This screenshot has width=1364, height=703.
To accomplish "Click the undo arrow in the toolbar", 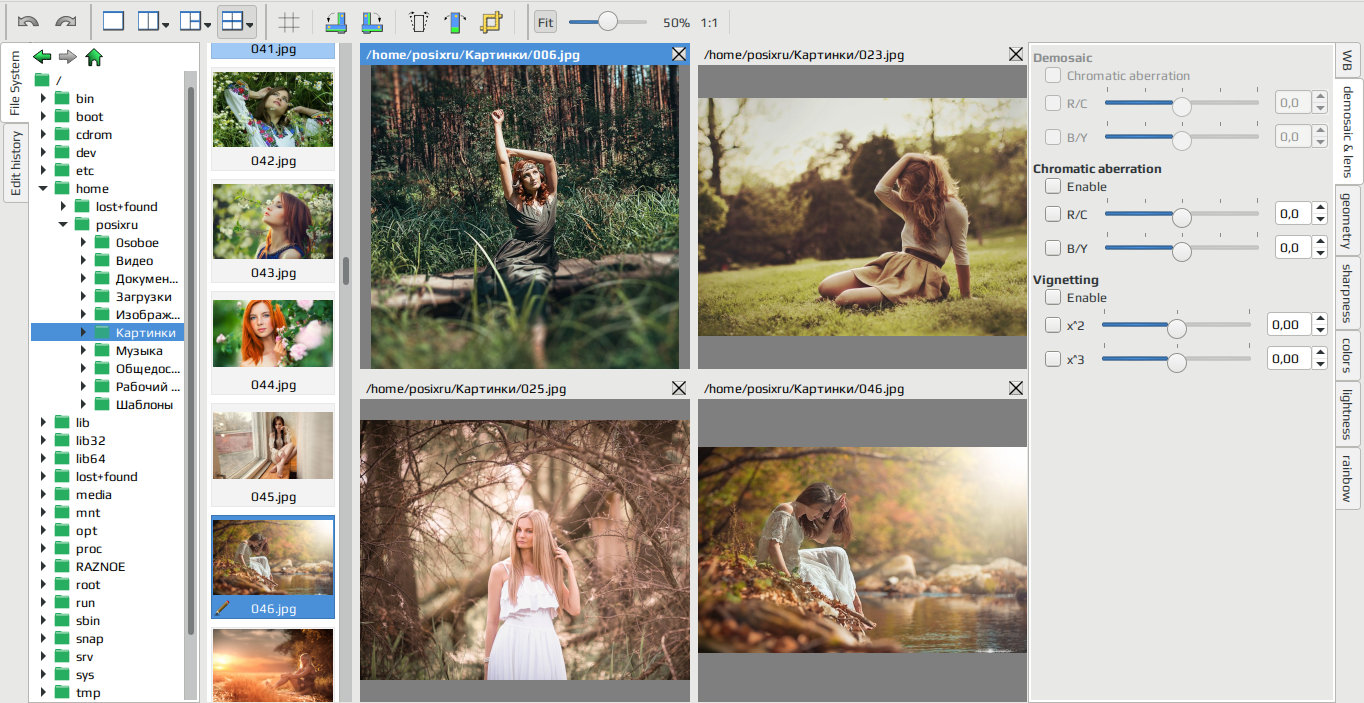I will pos(29,21).
